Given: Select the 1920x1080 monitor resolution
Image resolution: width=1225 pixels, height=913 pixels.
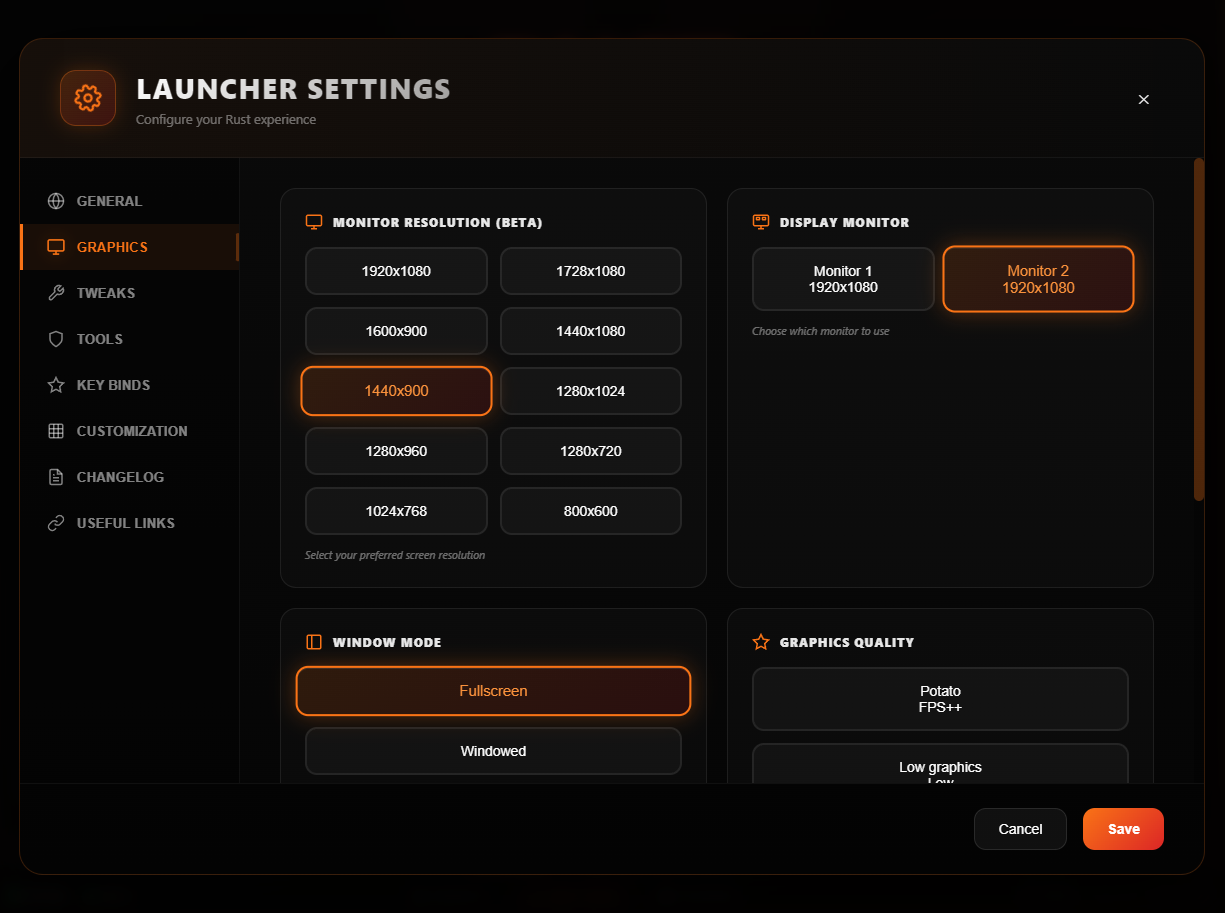Looking at the screenshot, I should (x=396, y=271).
